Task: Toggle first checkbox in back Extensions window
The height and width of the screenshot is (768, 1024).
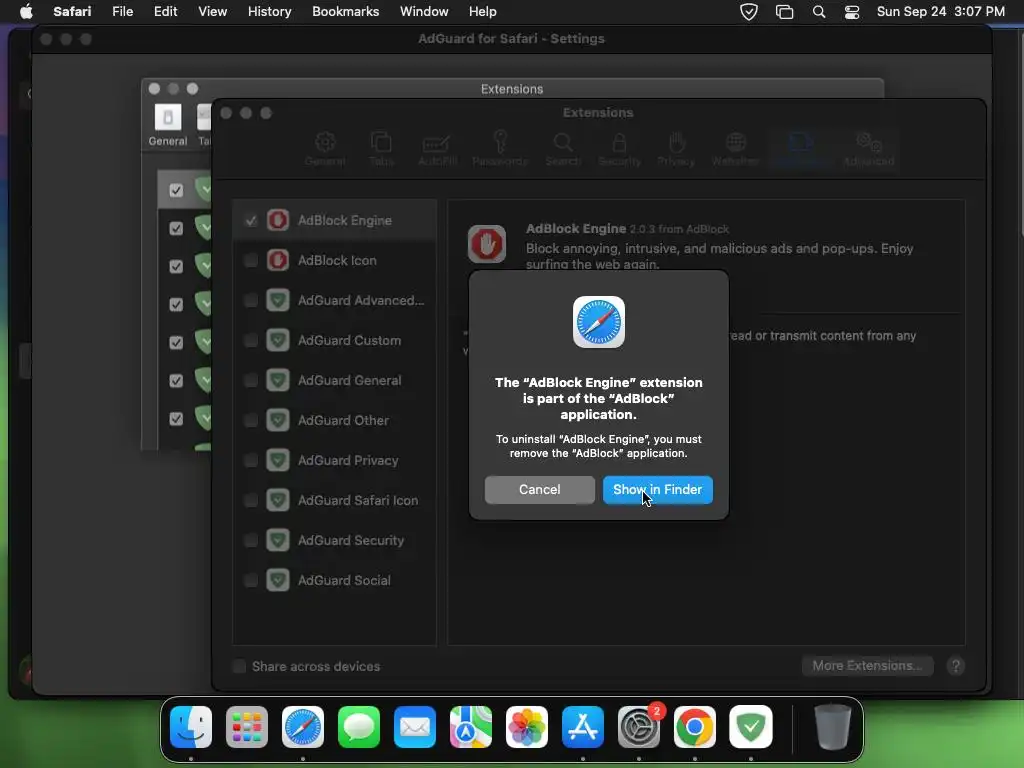Action: [176, 190]
